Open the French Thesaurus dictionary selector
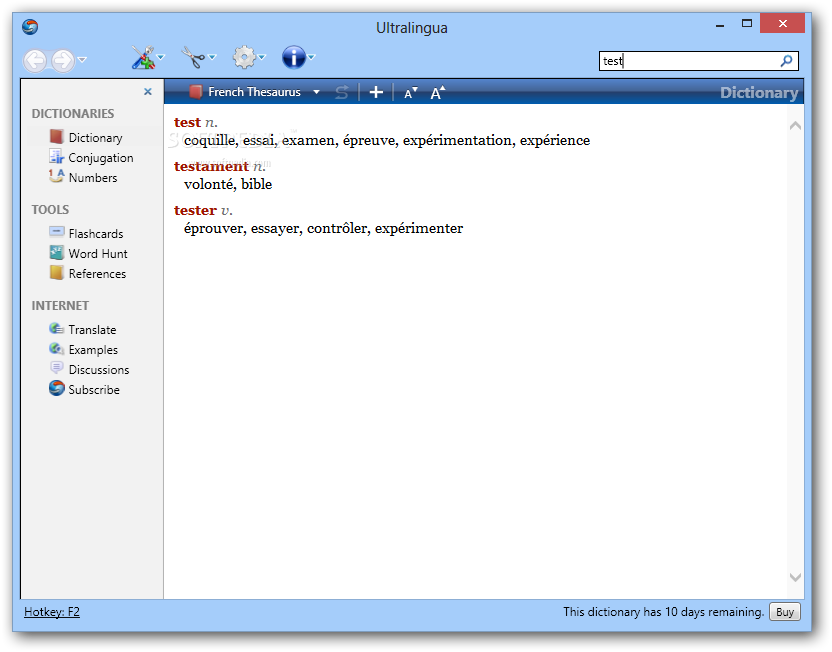The height and width of the screenshot is (652, 832). click(255, 92)
